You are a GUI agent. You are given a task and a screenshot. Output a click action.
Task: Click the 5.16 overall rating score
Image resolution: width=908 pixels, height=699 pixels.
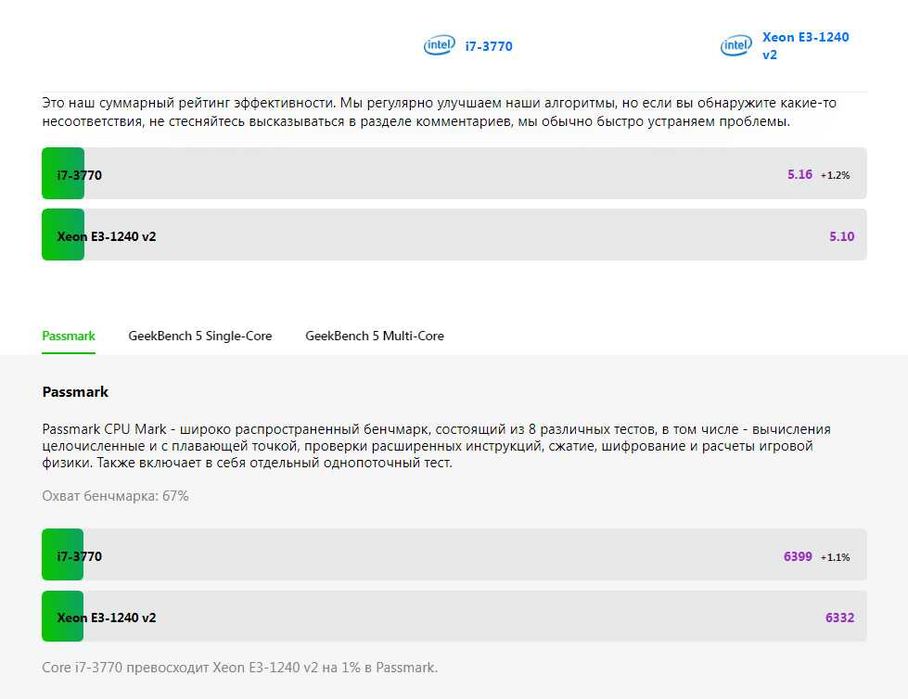(799, 174)
